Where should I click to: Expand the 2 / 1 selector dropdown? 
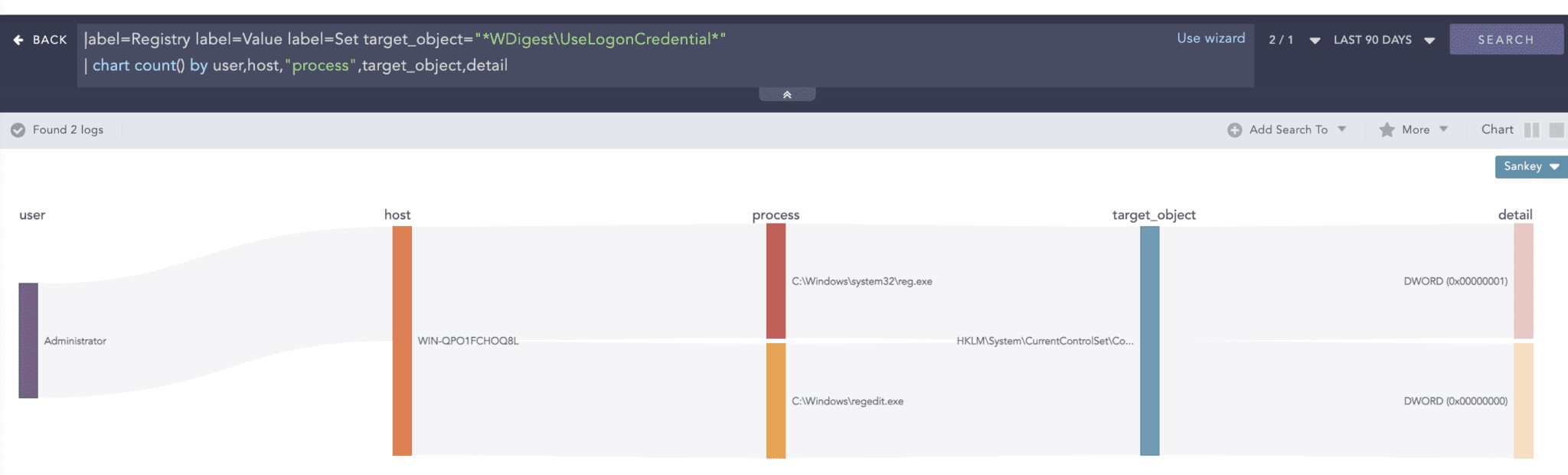[x=1315, y=41]
